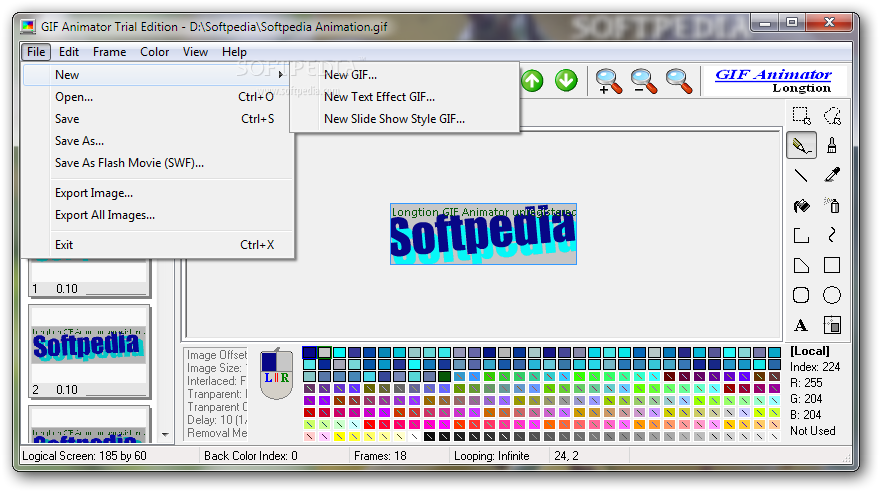
Task: Select New Text Effect GIF...
Action: (x=405, y=96)
